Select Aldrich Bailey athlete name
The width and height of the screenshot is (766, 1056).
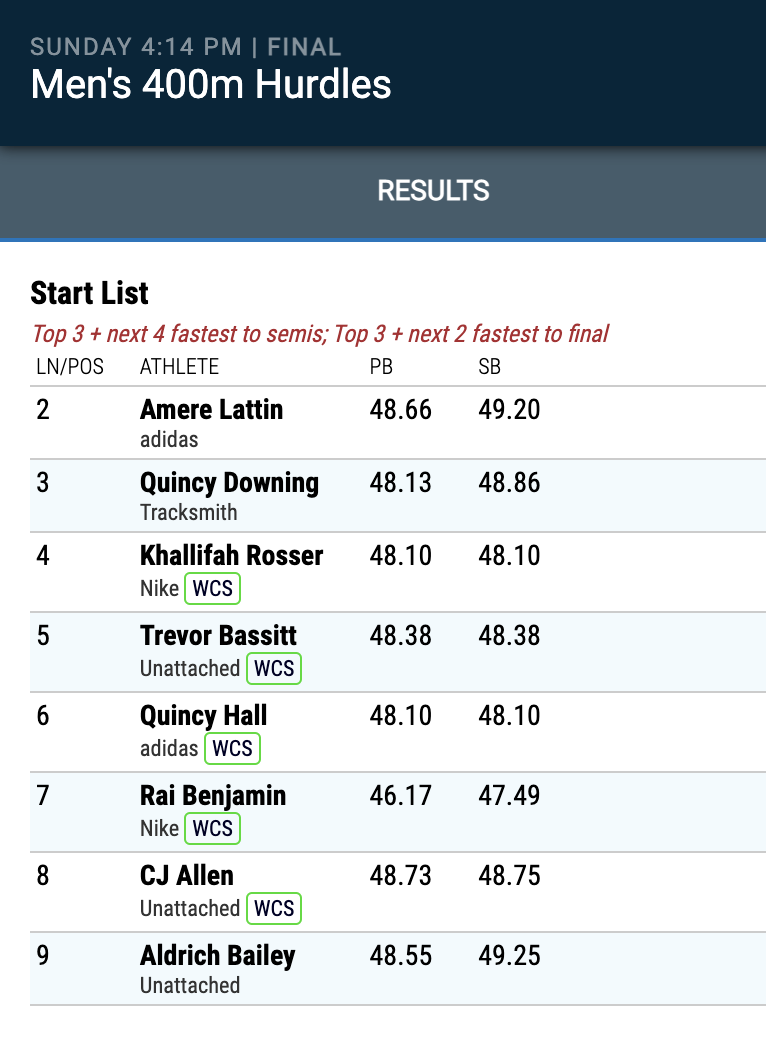[218, 956]
